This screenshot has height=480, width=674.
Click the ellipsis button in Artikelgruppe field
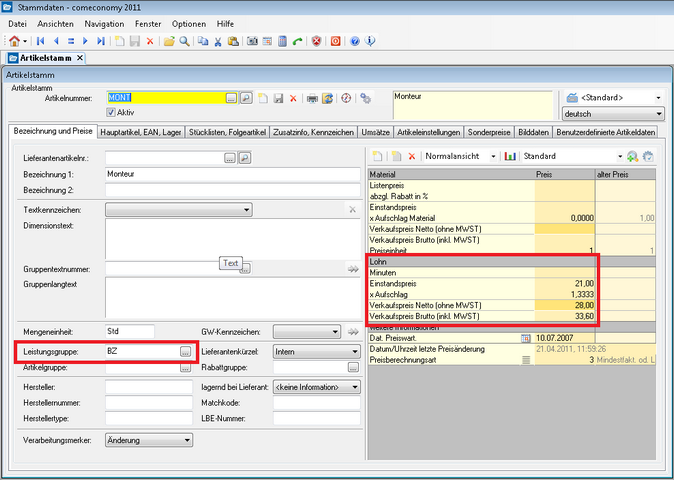(x=185, y=368)
